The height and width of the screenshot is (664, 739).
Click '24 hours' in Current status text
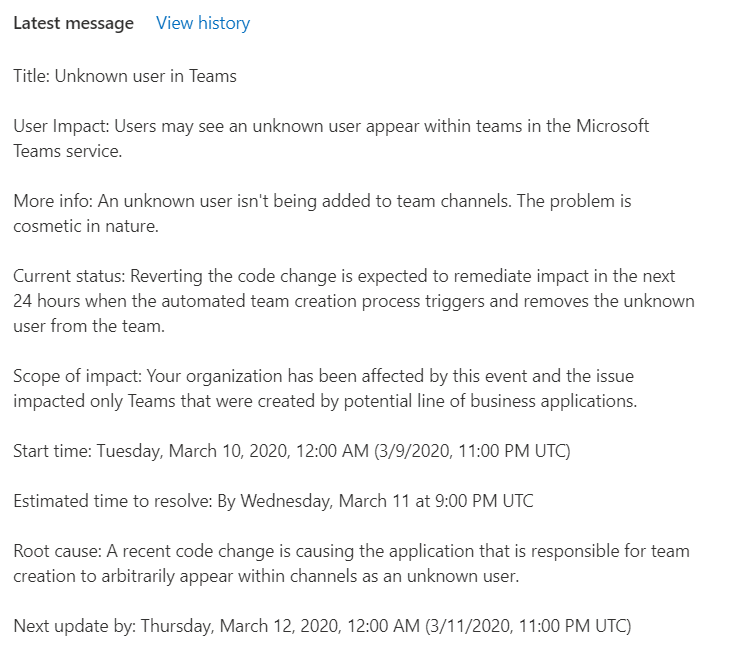46,301
